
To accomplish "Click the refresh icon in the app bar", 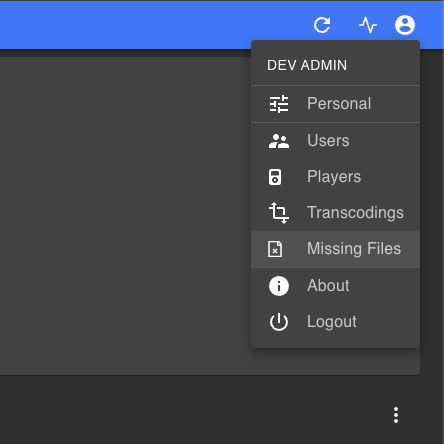I will click(322, 25).
